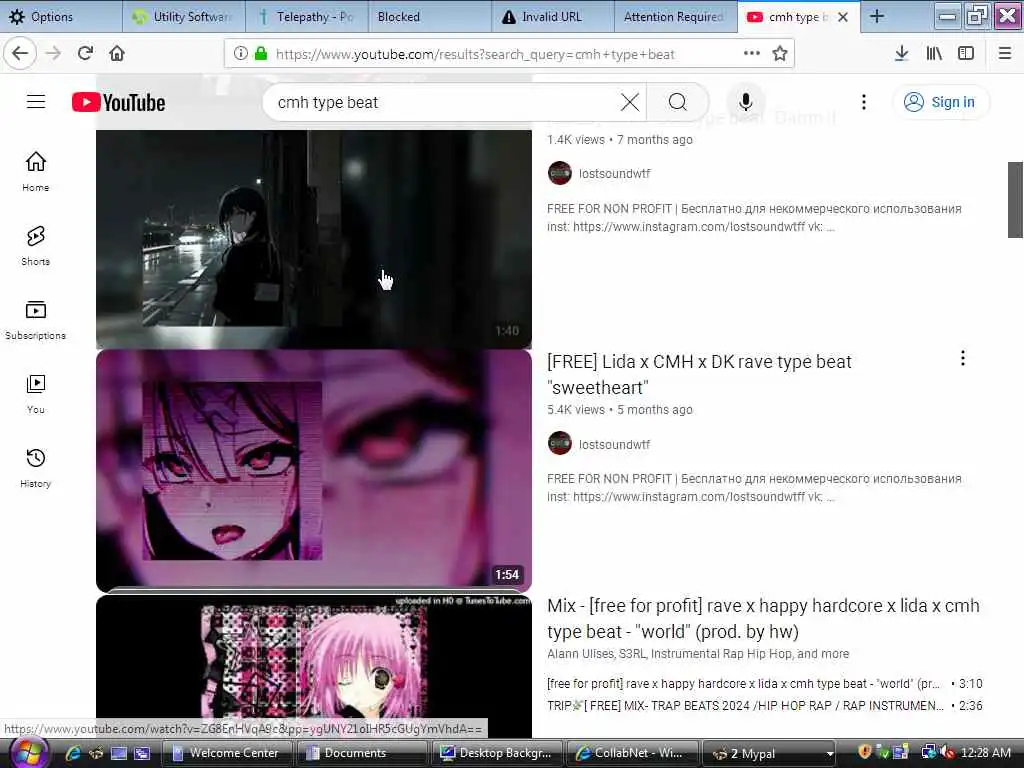Open a new browser tab with plus
This screenshot has width=1024, height=768.
point(876,16)
